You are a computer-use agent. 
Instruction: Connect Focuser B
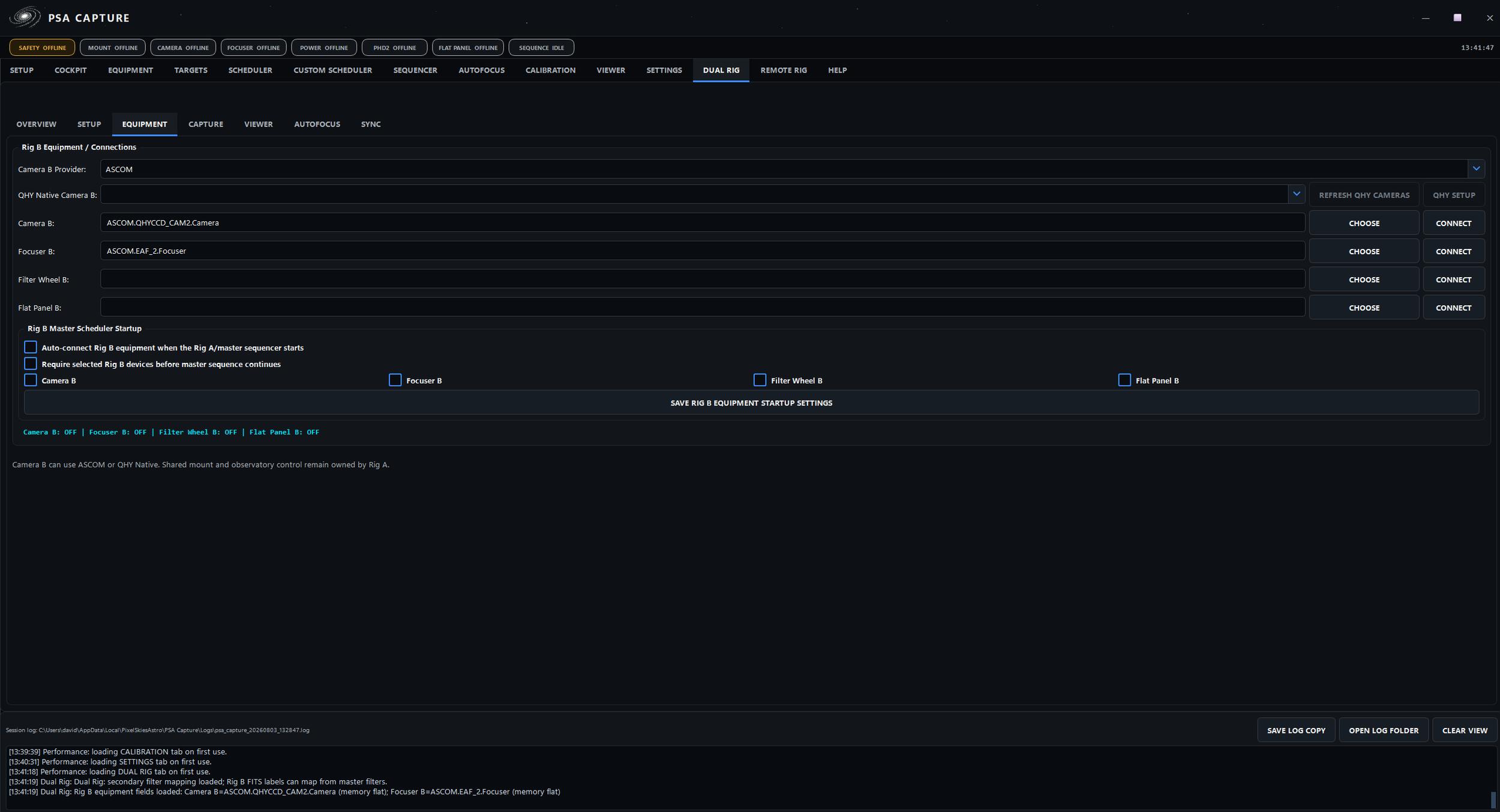[1454, 251]
